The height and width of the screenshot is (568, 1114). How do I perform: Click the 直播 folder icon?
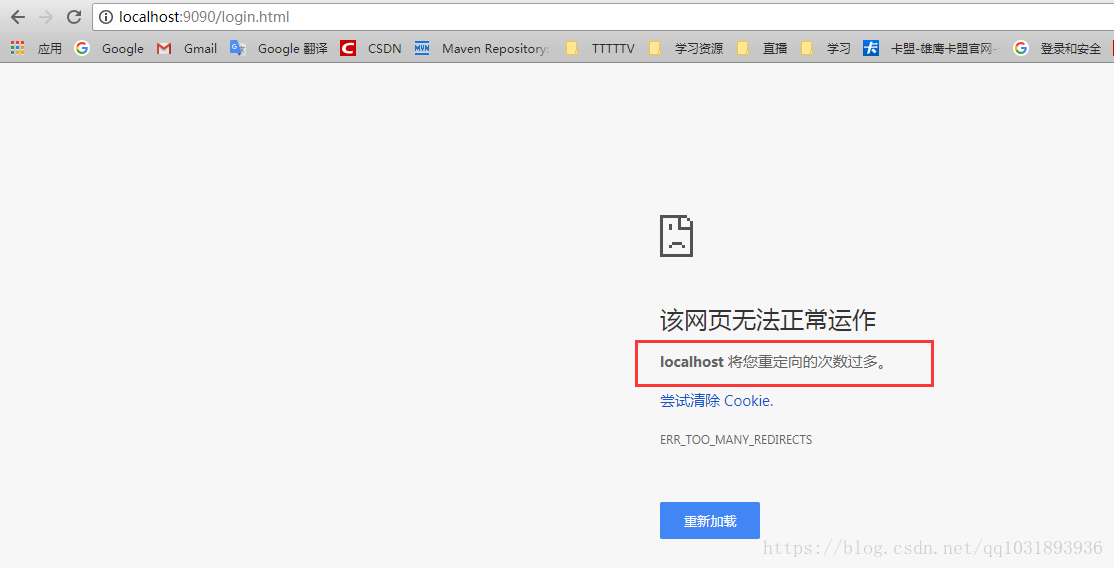tap(743, 48)
